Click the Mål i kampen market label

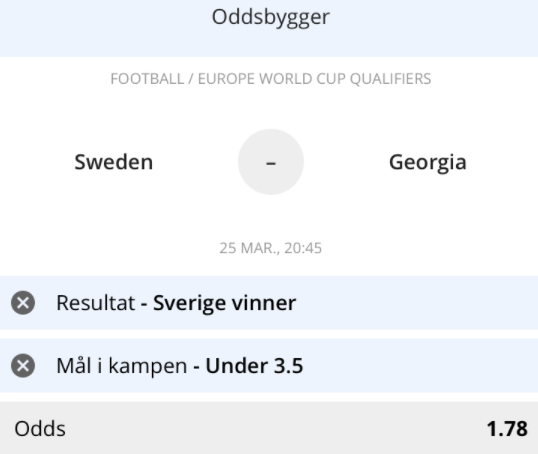(122, 366)
